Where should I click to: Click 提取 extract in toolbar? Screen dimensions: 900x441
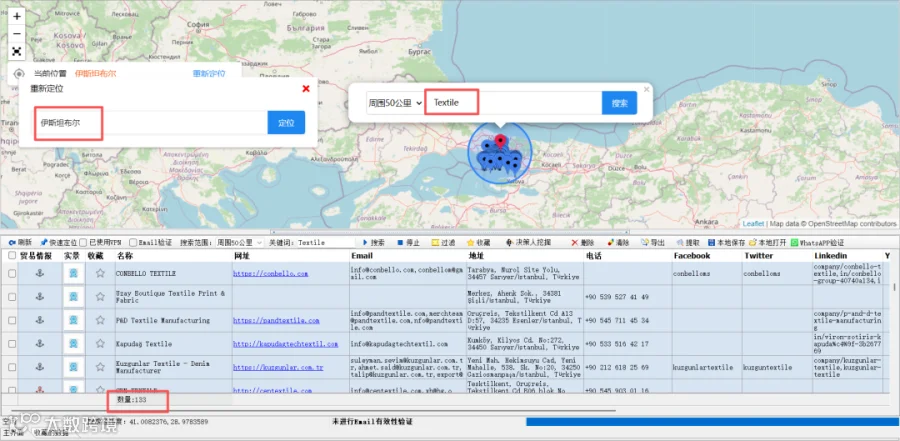[x=688, y=243]
